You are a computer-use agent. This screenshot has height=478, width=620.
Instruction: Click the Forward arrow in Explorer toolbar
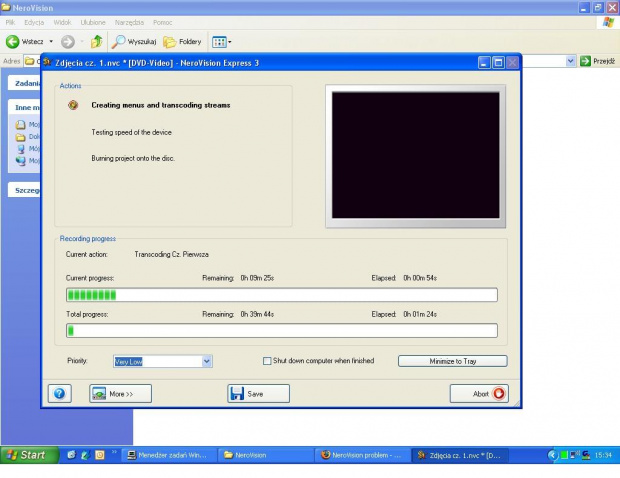68,42
